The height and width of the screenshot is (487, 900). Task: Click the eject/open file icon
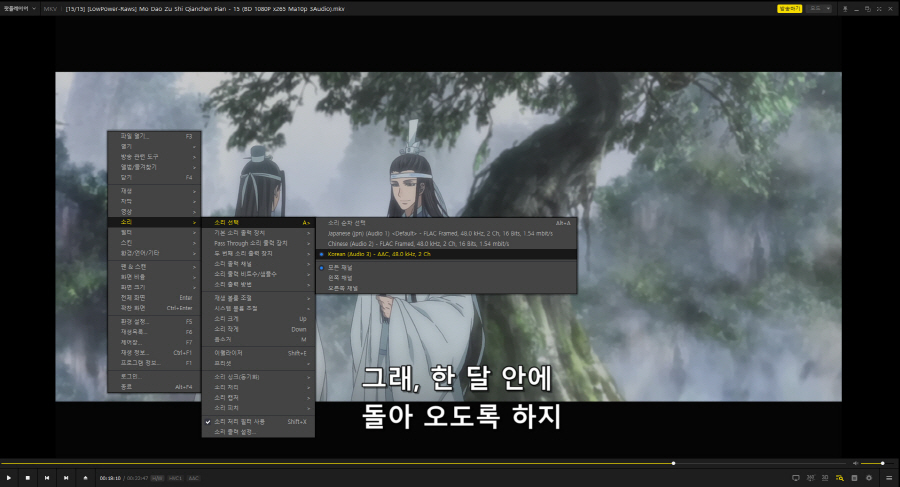coord(85,478)
